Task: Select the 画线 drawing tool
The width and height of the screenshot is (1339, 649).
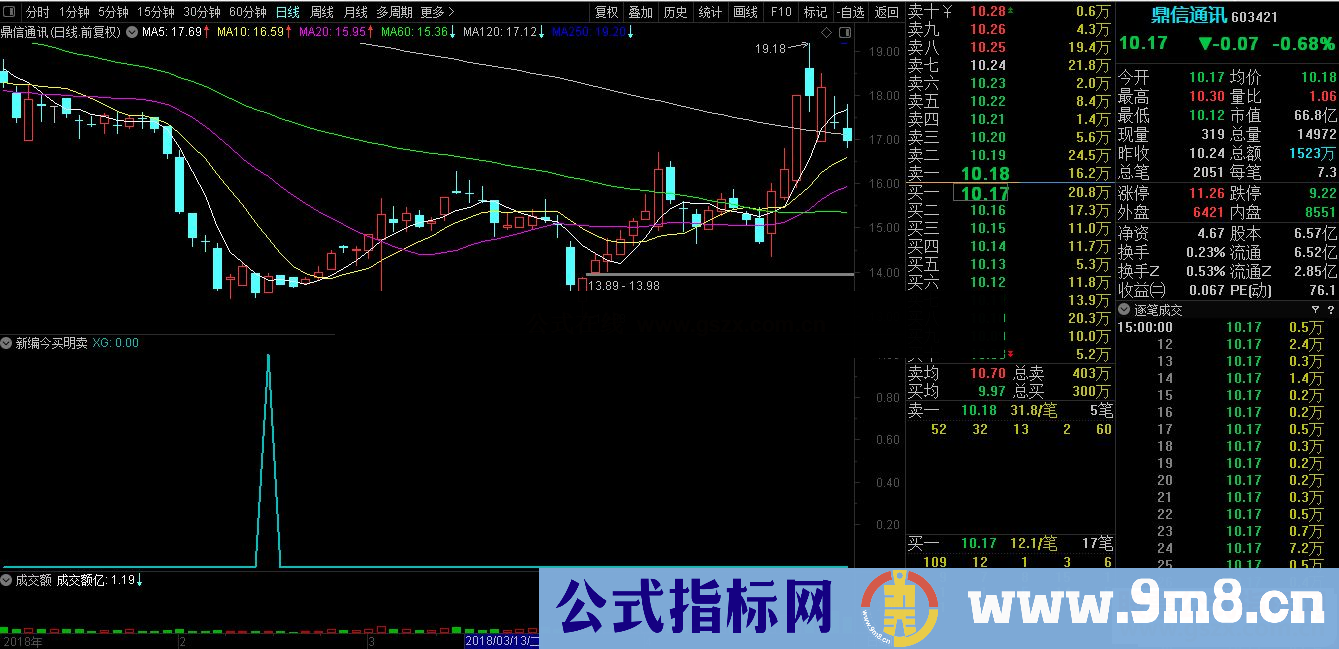Action: coord(745,12)
